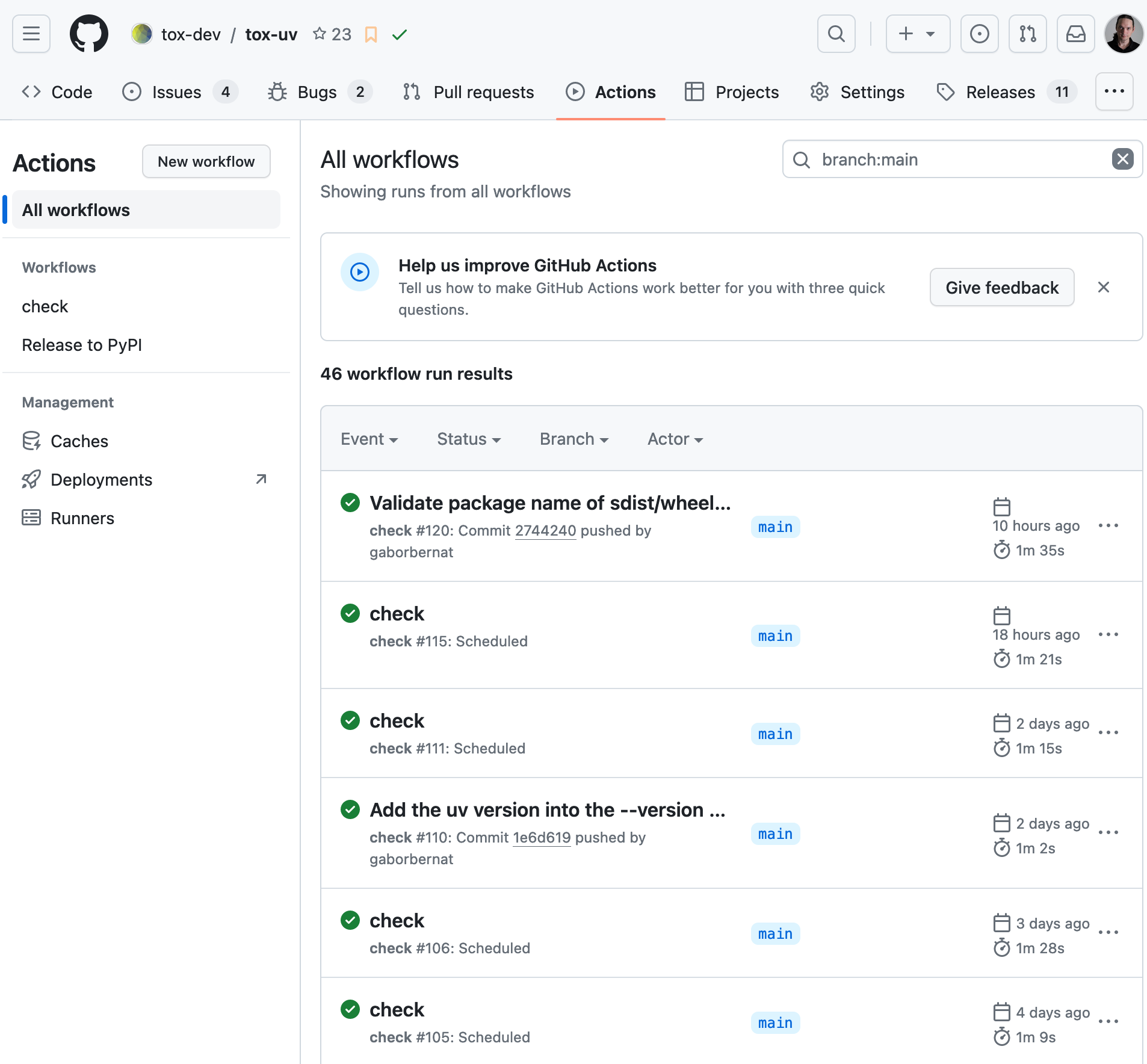Click the New workflow button

pyautogui.click(x=206, y=161)
